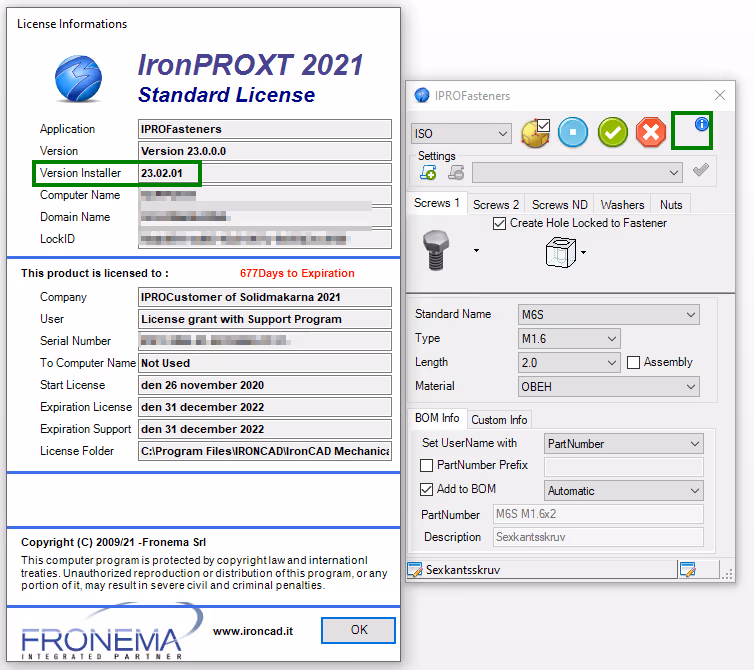Expand the screw type arrow next to bolt

476,251
